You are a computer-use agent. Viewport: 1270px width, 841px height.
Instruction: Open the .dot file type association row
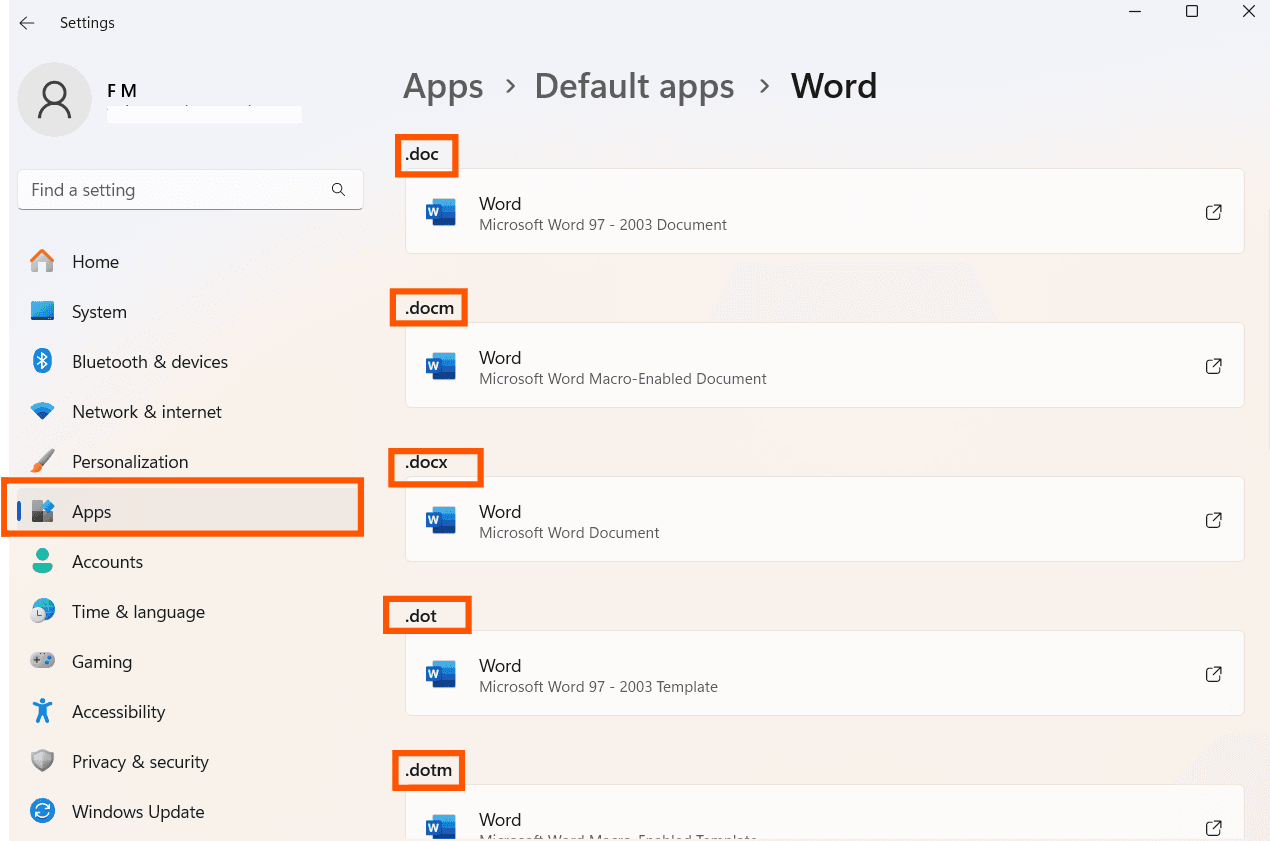(825, 673)
